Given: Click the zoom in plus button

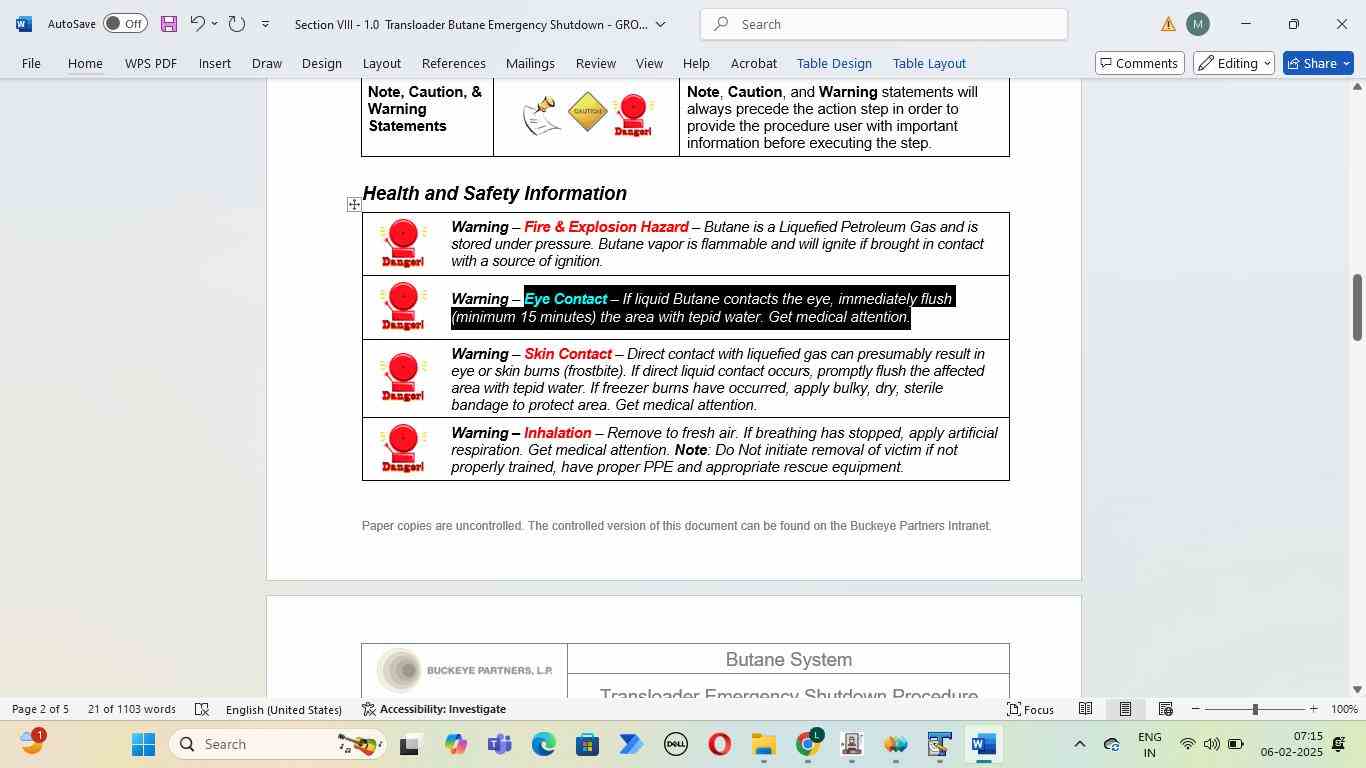Looking at the screenshot, I should coord(1313,709).
